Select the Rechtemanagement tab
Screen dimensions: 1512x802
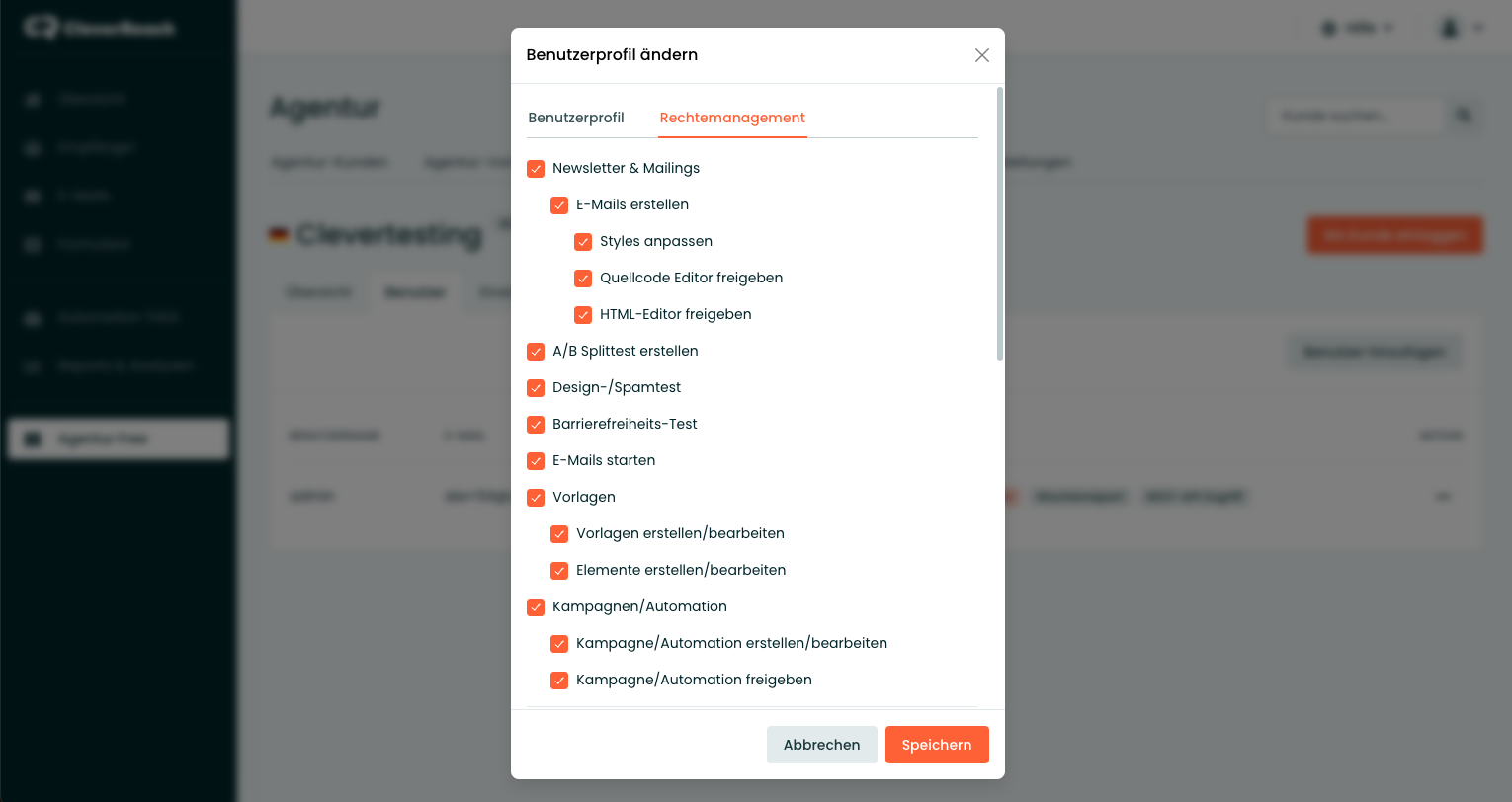732,118
